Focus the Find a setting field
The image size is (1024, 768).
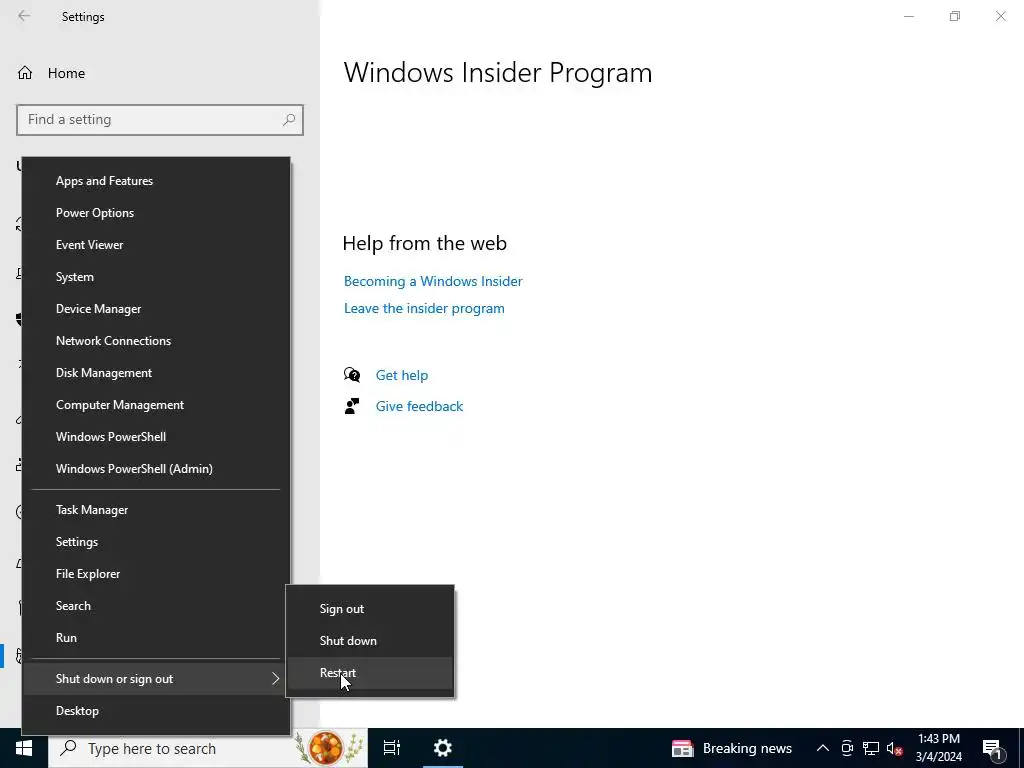[x=160, y=120]
